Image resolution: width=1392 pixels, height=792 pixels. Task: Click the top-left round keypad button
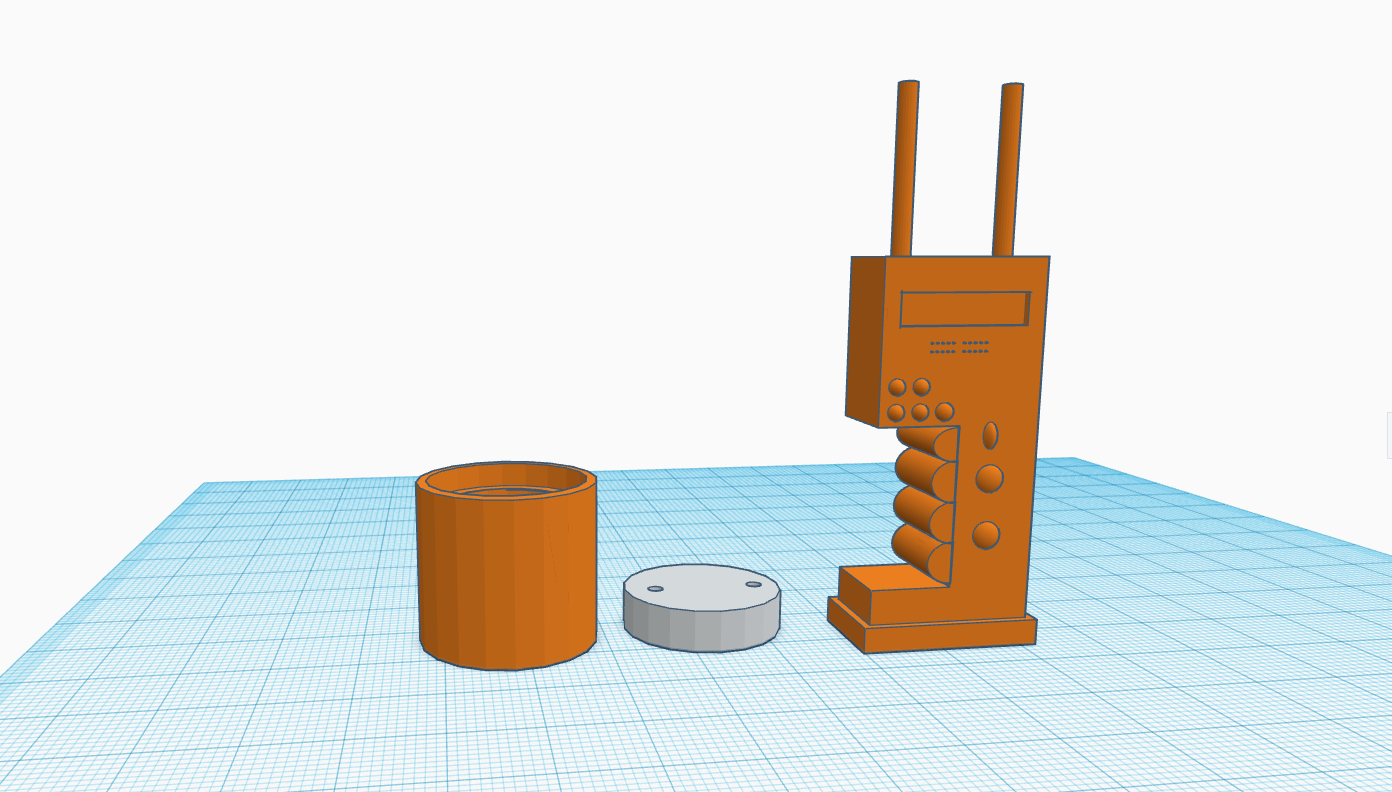(897, 387)
